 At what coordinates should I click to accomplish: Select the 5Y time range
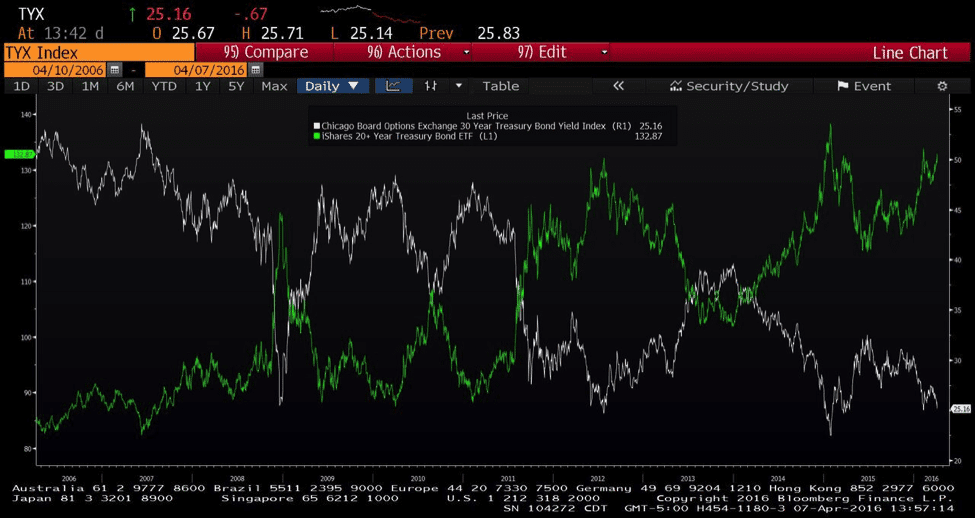(236, 86)
